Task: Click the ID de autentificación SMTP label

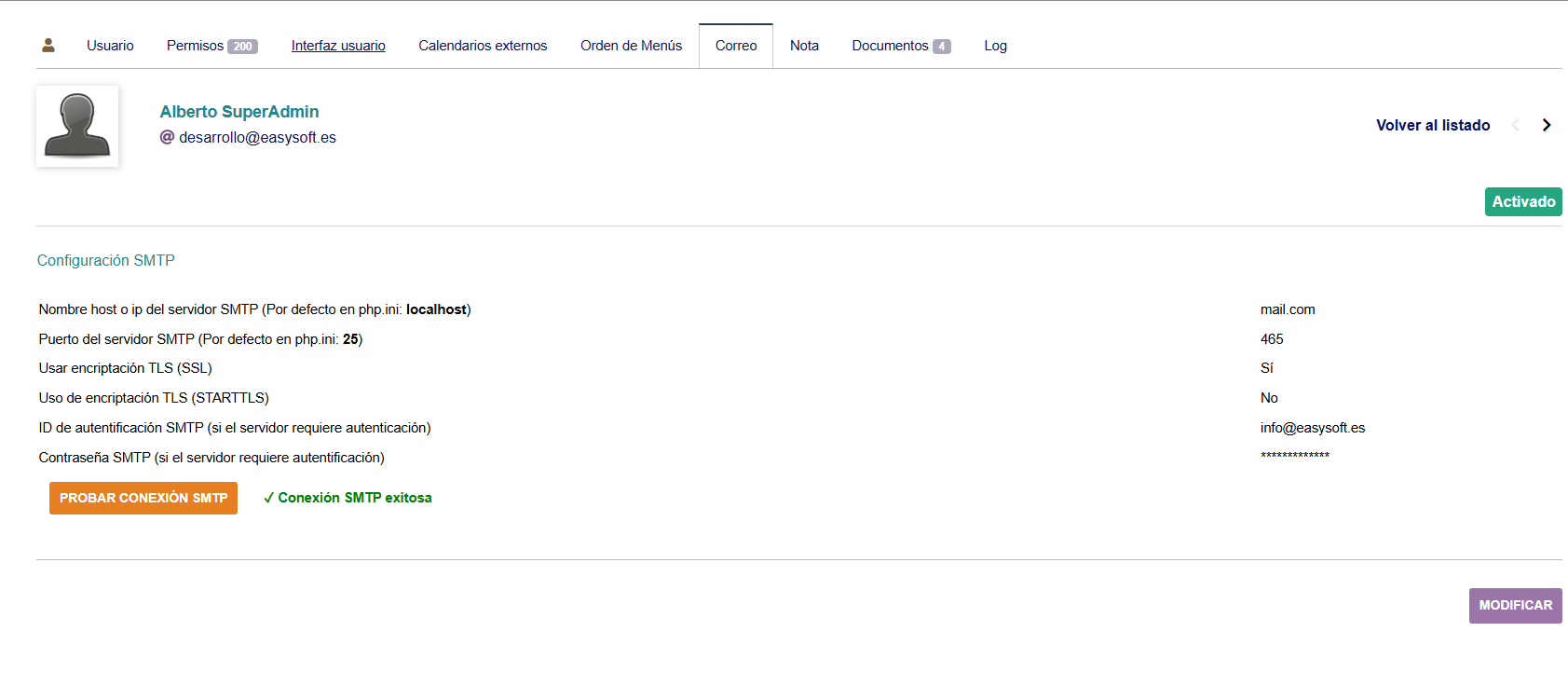Action: click(235, 428)
